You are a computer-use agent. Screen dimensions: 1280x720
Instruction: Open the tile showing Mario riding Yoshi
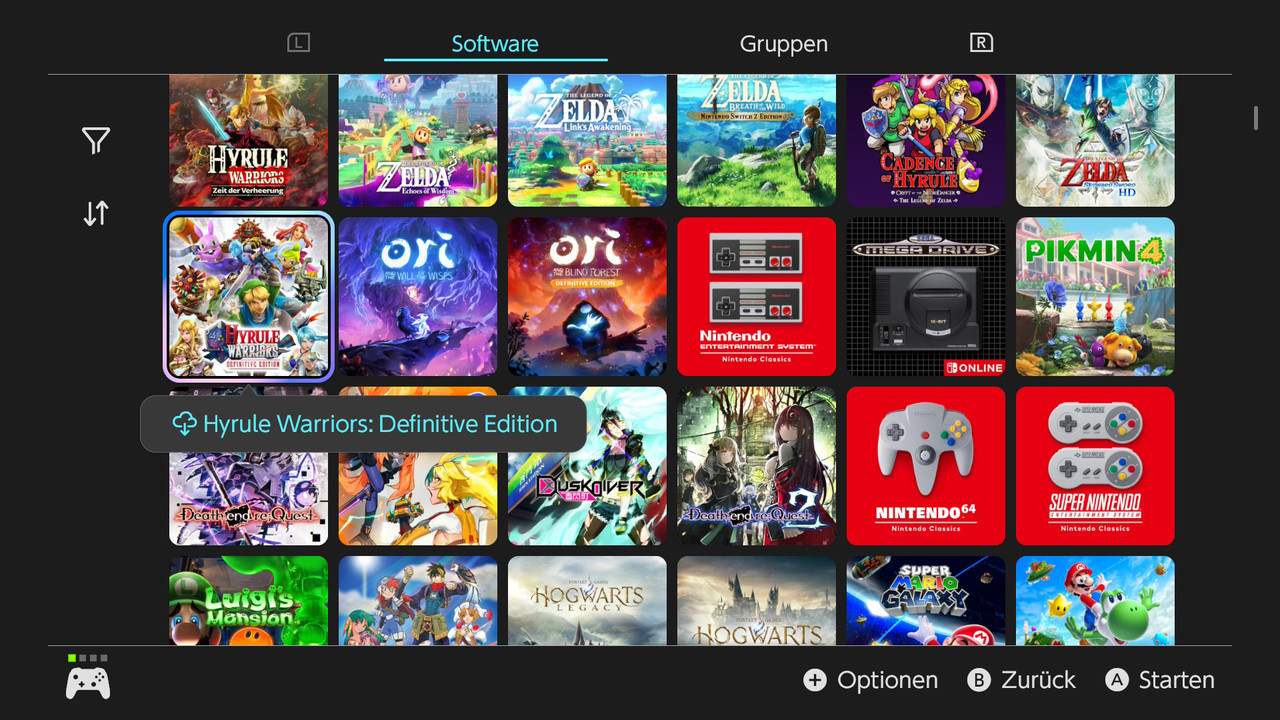pos(1095,601)
